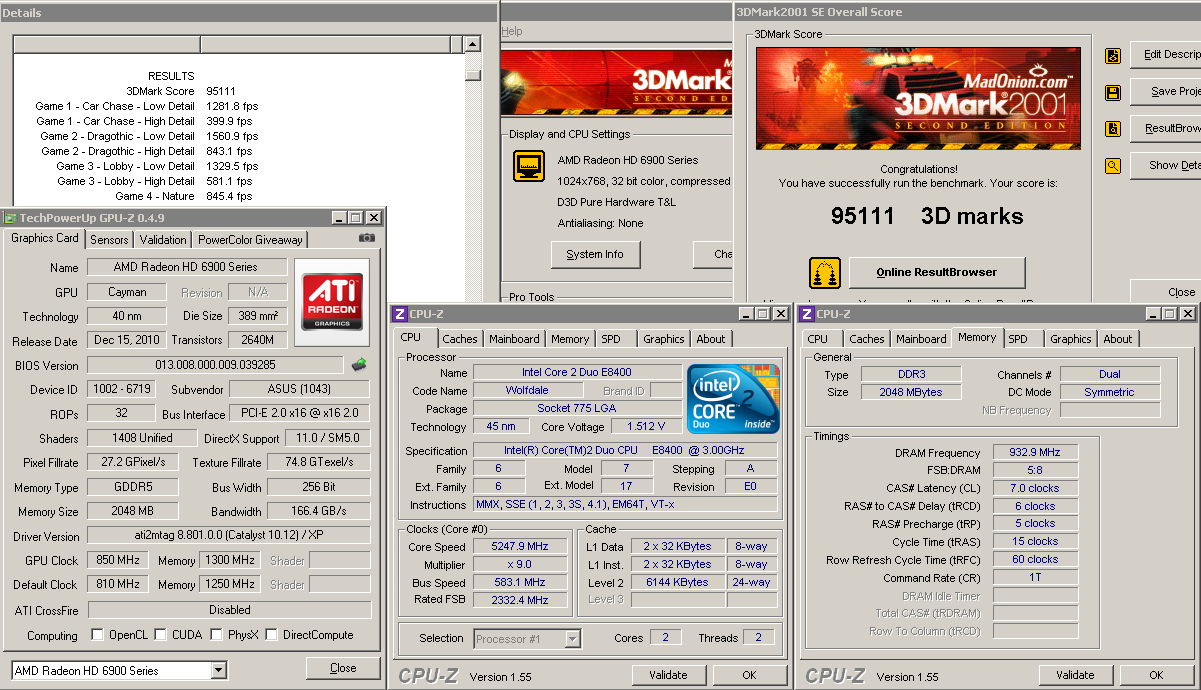Screen dimensions: 1201x690
Task: Click OK in the CPU-Z Memory window
Action: [x=1156, y=675]
